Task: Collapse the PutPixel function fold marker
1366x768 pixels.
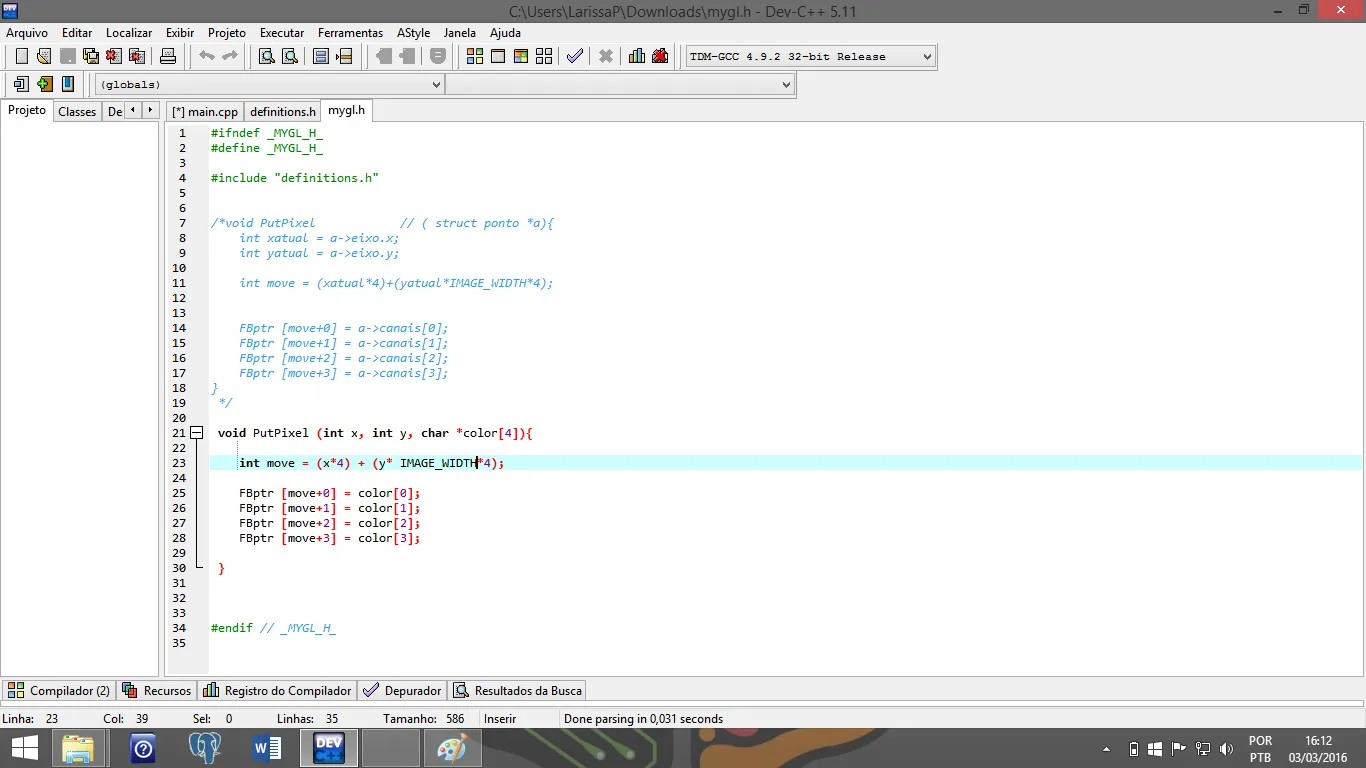Action: click(x=197, y=433)
